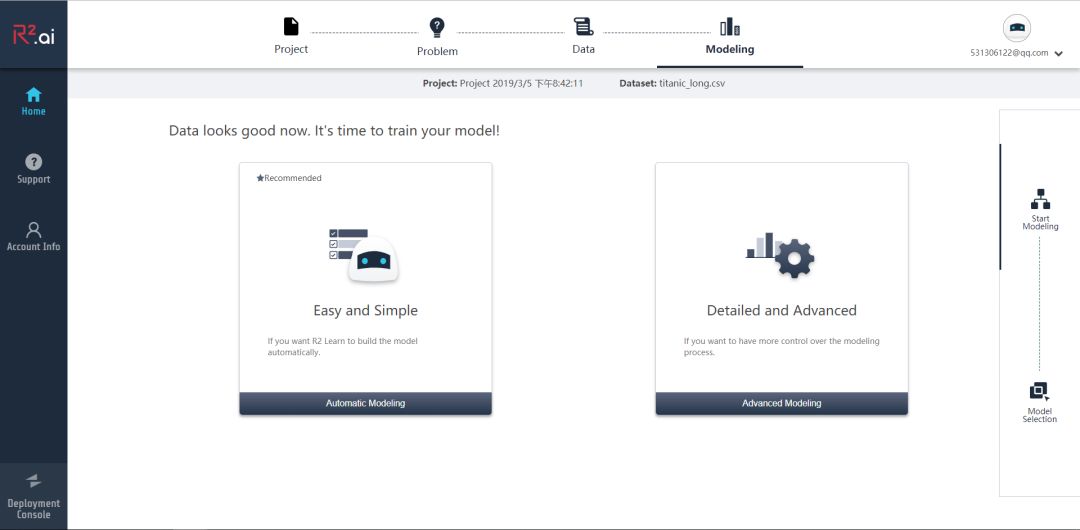Click the Recommended star badge
The image size is (1080, 530).
(289, 178)
